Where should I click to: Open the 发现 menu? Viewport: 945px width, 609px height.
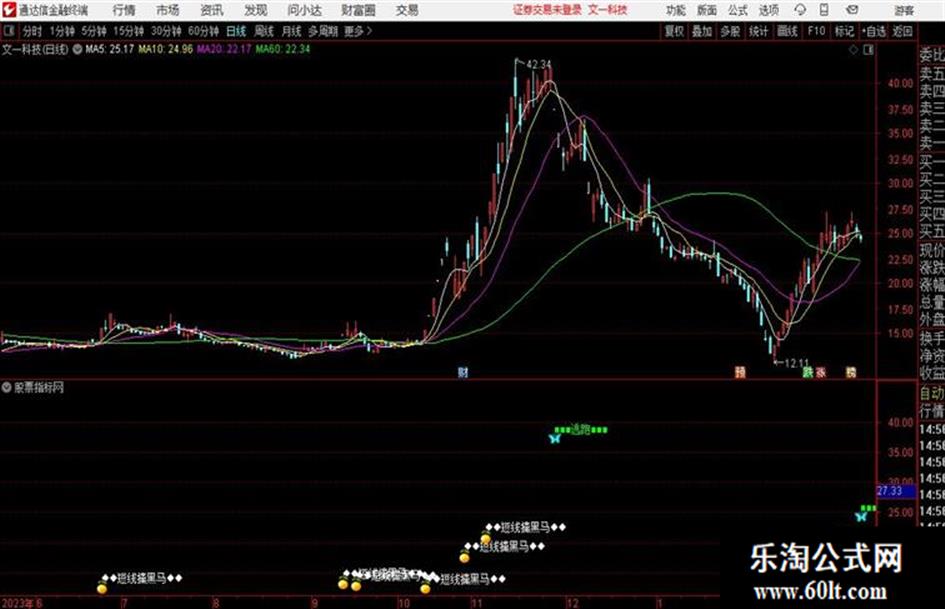(256, 10)
